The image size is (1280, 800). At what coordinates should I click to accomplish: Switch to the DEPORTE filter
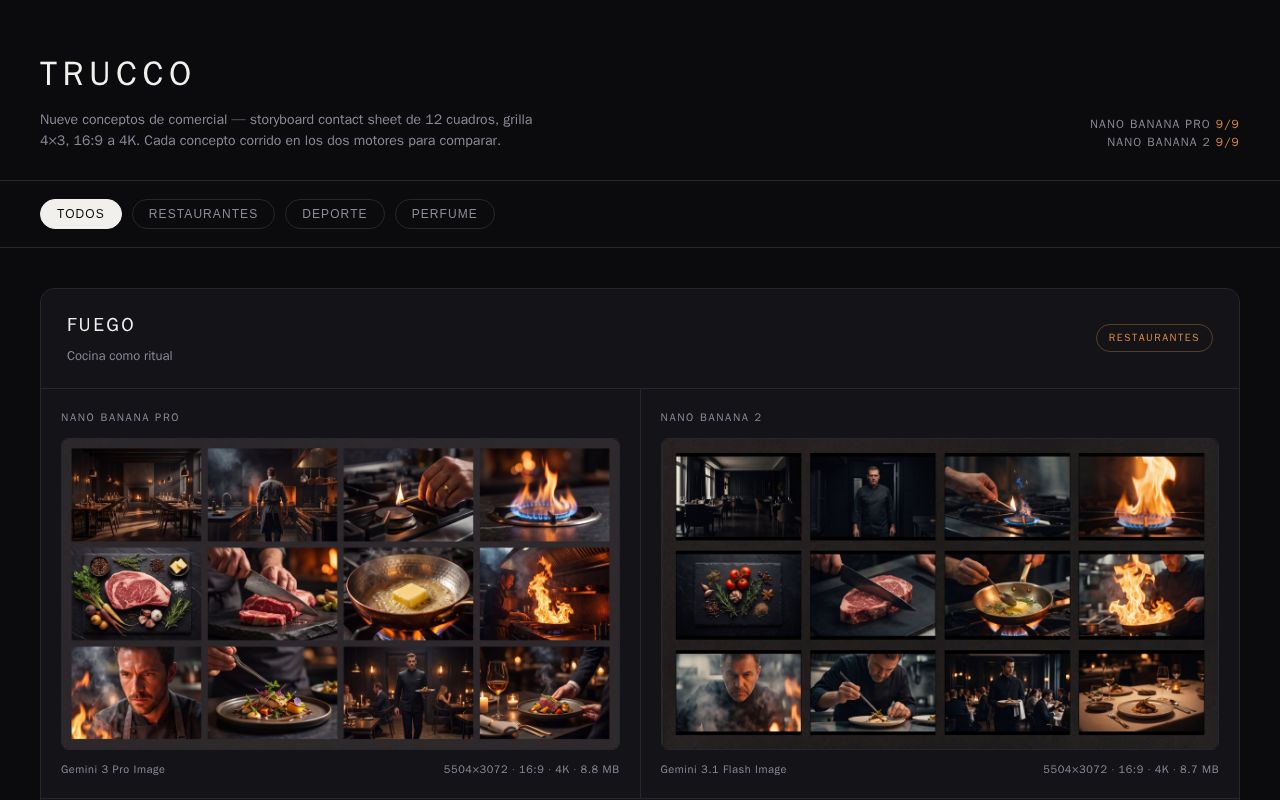335,214
